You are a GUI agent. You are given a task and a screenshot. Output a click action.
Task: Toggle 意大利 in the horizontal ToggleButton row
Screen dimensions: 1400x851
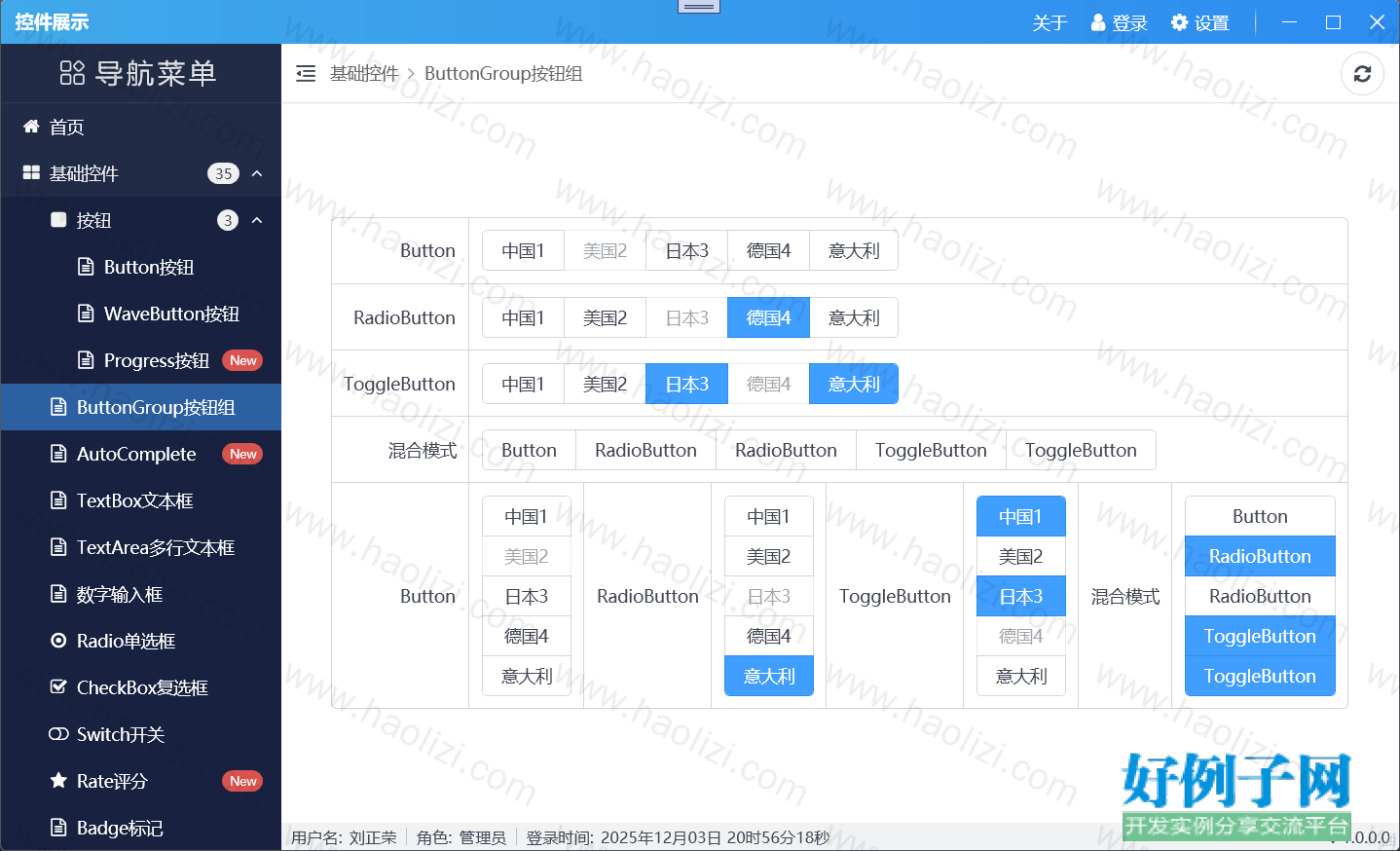coord(854,384)
